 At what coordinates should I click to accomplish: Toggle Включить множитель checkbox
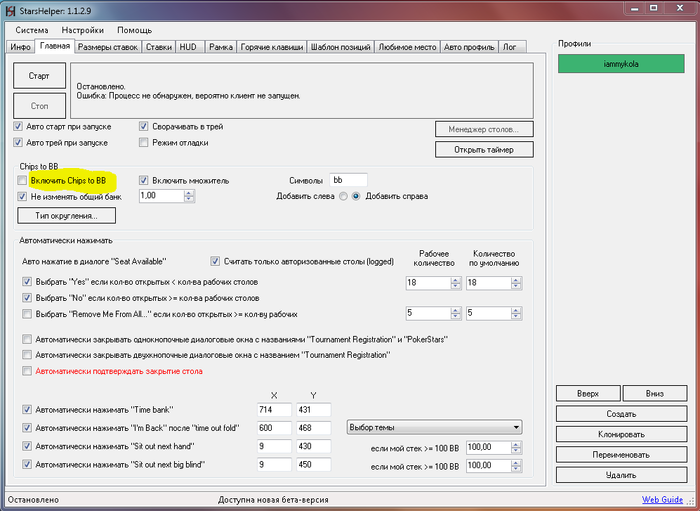pos(143,180)
